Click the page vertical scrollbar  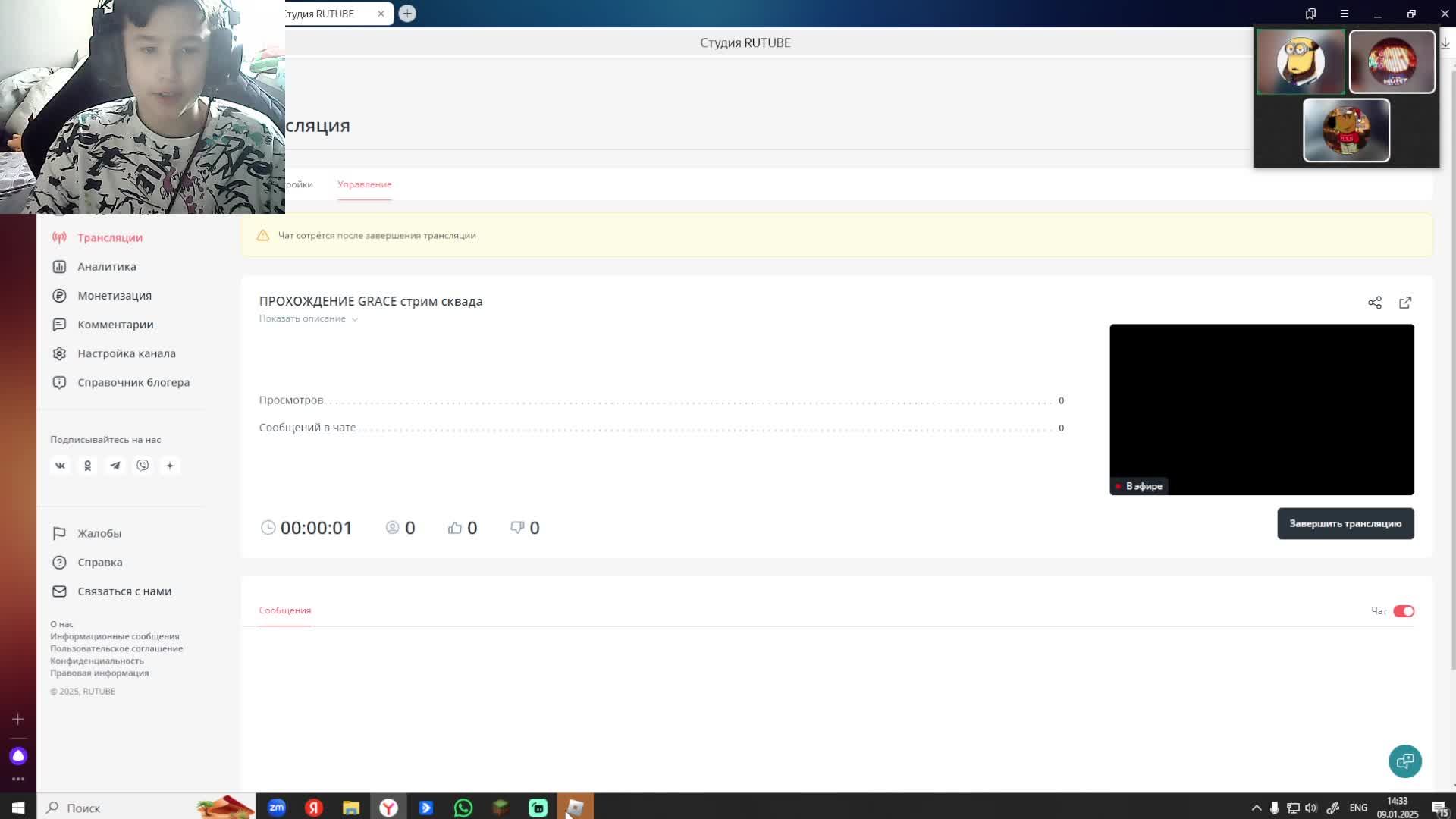click(x=1453, y=369)
